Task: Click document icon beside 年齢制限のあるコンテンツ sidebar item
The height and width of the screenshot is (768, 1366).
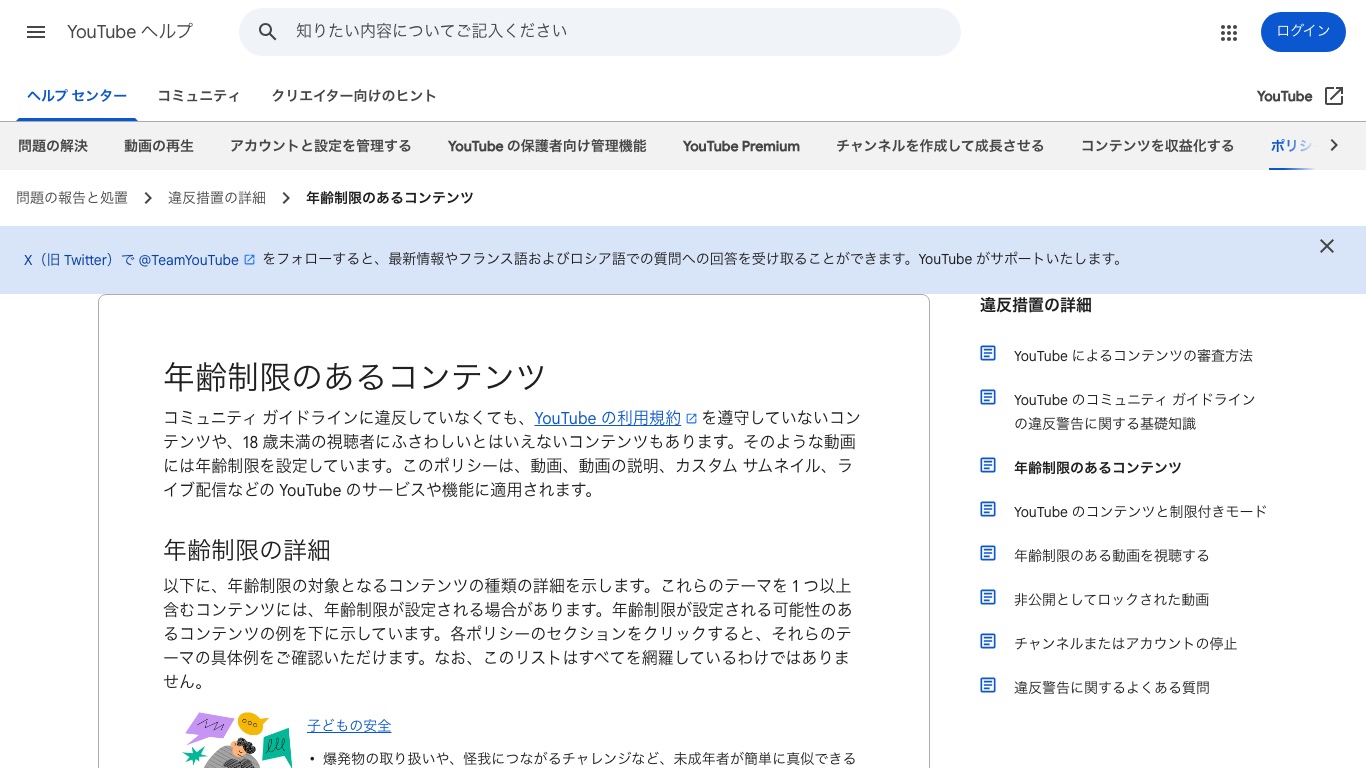Action: coord(988,466)
